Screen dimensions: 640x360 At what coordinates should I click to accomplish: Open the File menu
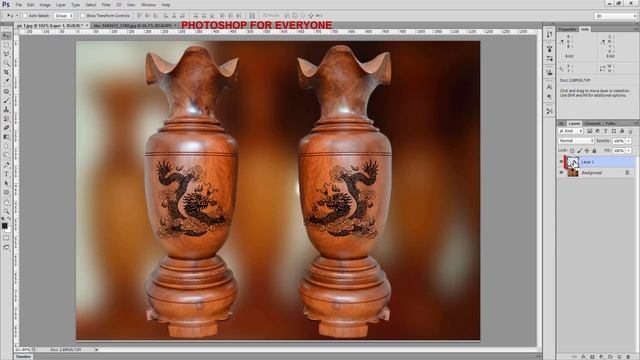pos(19,5)
